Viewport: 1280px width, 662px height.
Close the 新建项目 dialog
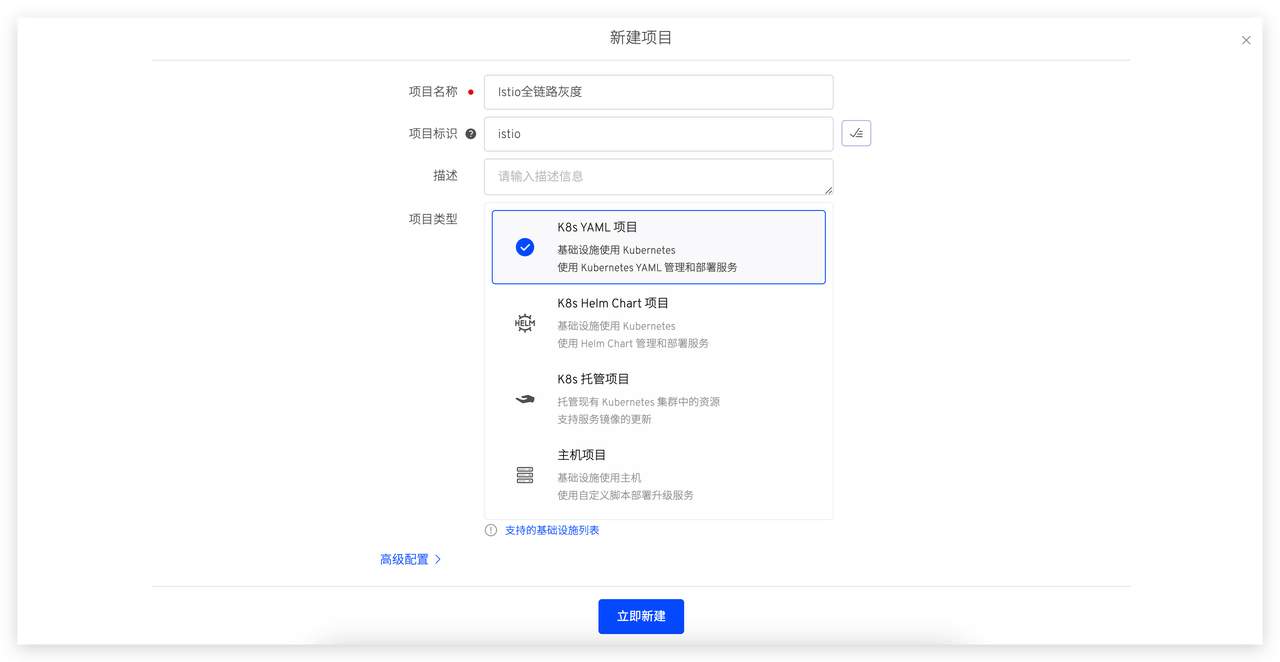[x=1246, y=40]
